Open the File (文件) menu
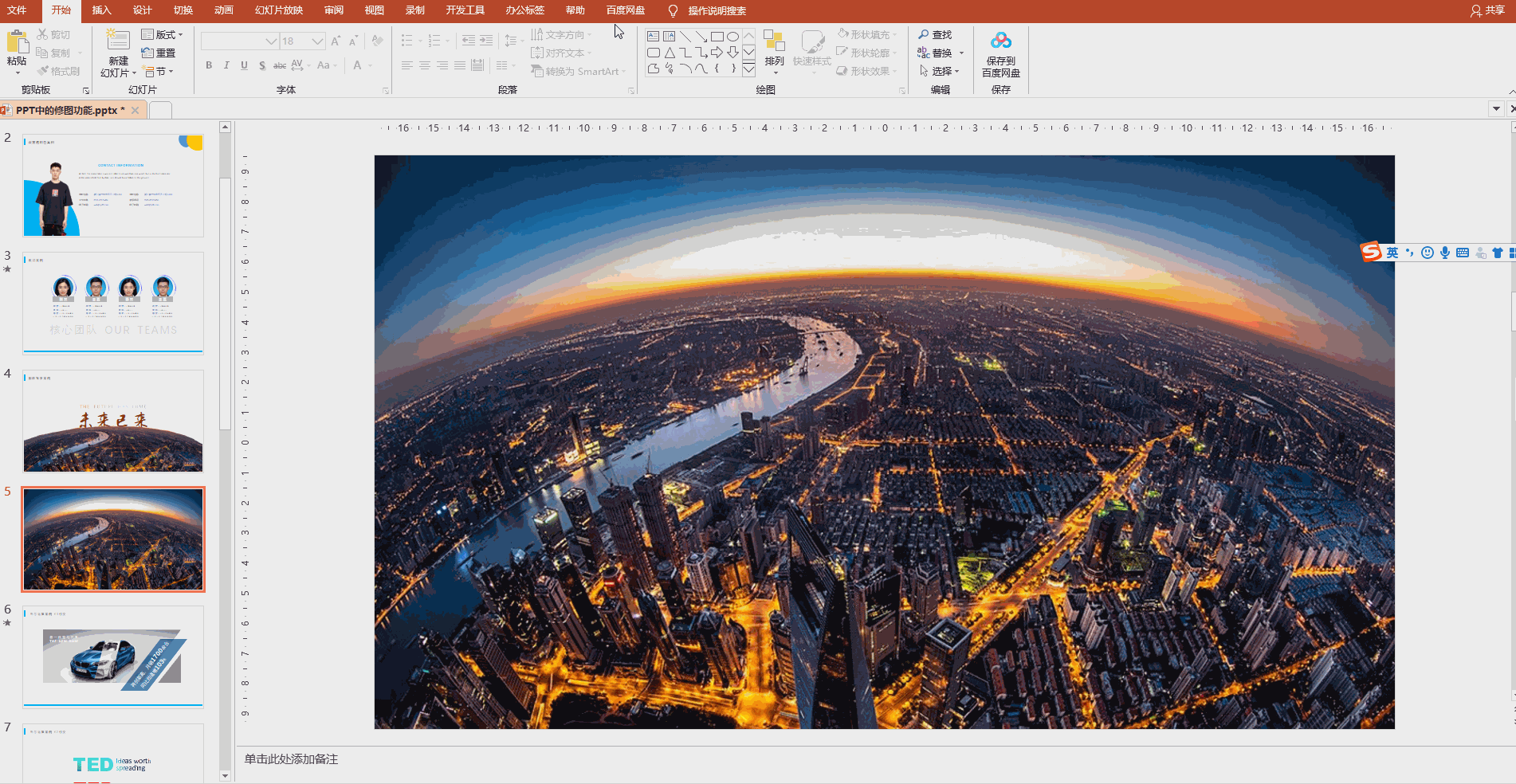Viewport: 1516px width, 784px height. pyautogui.click(x=17, y=10)
